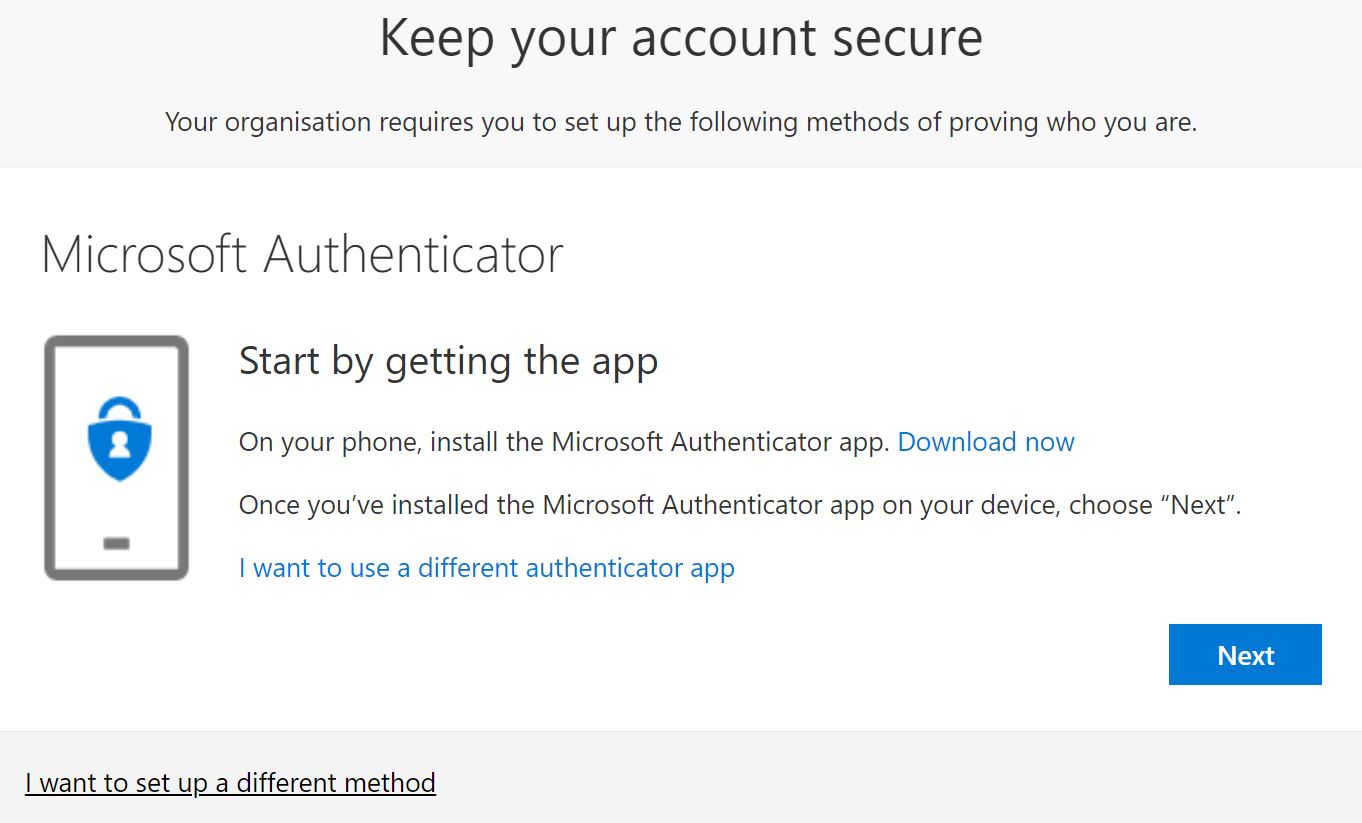Select I want to set up a different method
The height and width of the screenshot is (823, 1362).
pos(230,782)
